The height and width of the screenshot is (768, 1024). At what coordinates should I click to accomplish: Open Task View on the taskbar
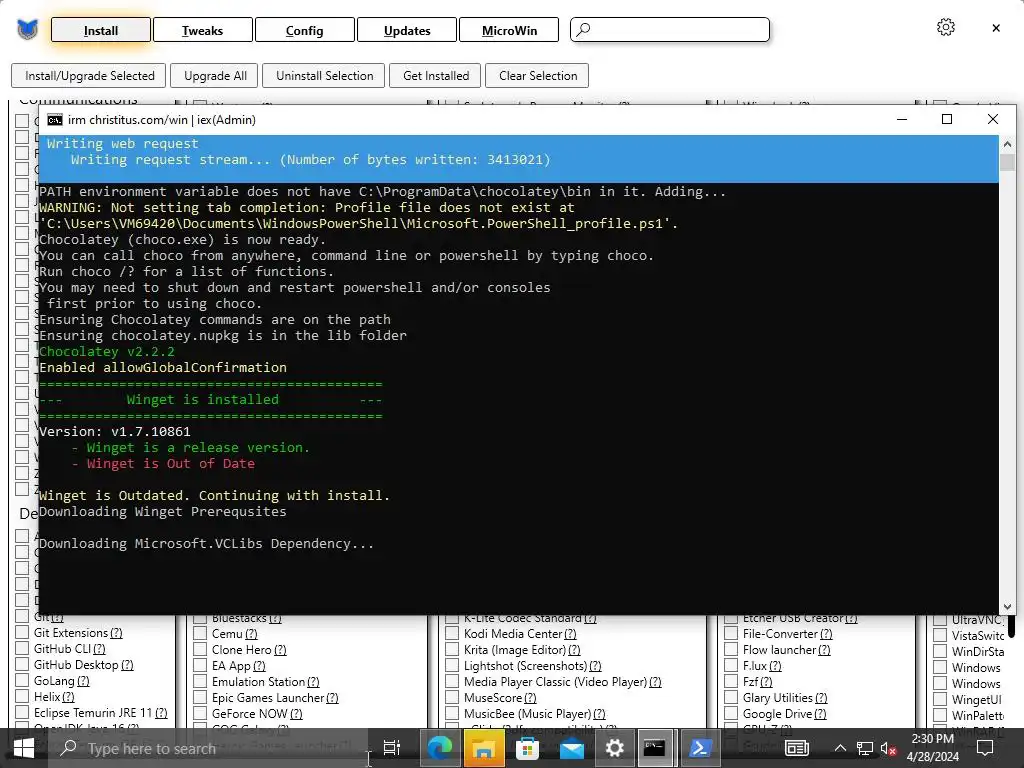pyautogui.click(x=392, y=748)
